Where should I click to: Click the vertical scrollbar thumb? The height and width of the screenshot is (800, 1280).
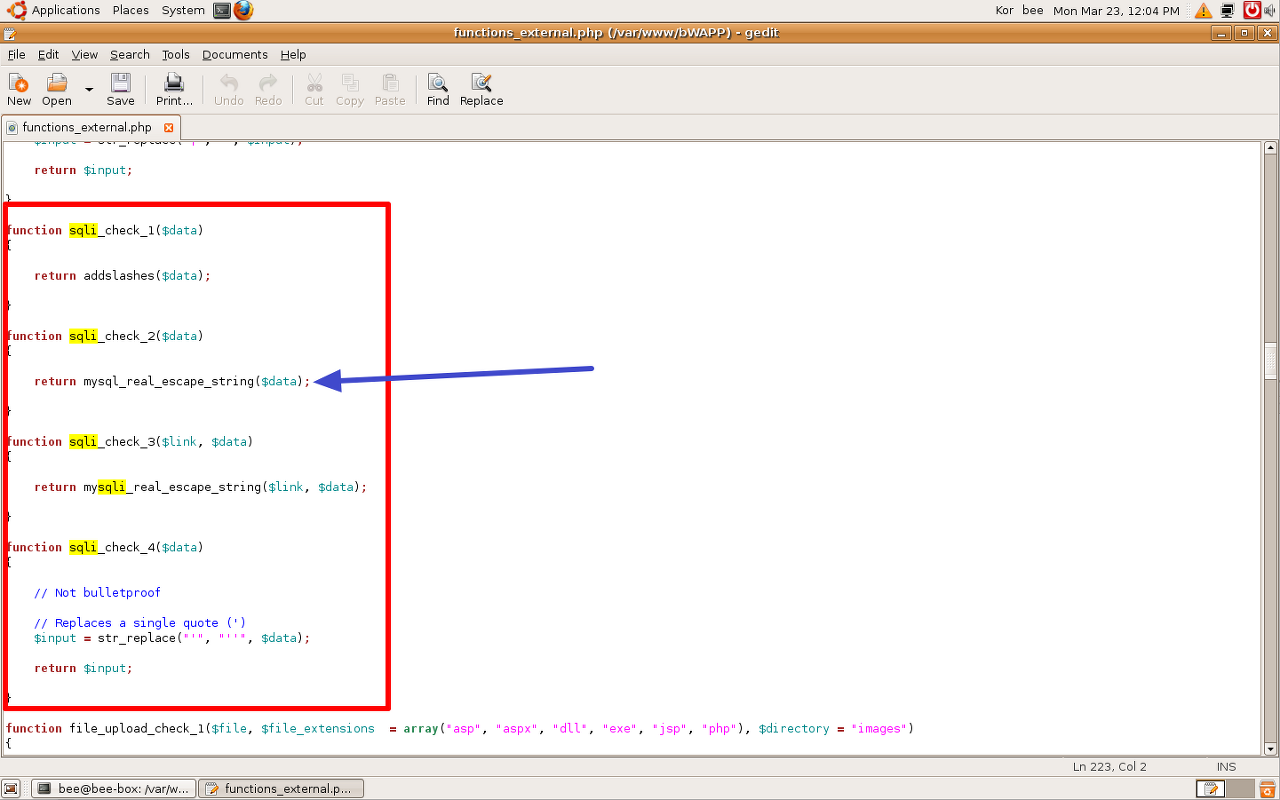pos(1271,361)
